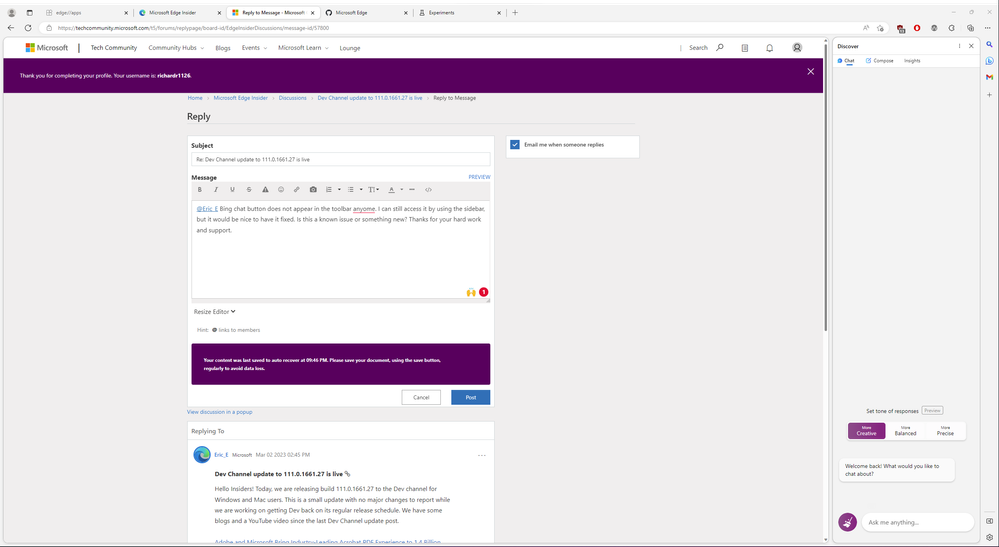Add this page to favorites
Viewport: 999px width, 547px height.
point(880,28)
